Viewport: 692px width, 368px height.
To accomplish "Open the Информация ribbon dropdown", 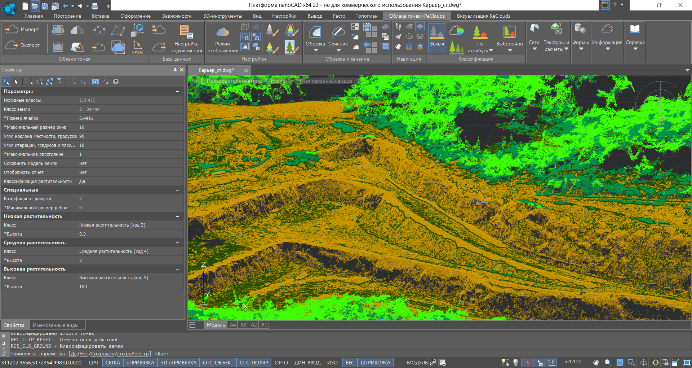I will click(607, 49).
